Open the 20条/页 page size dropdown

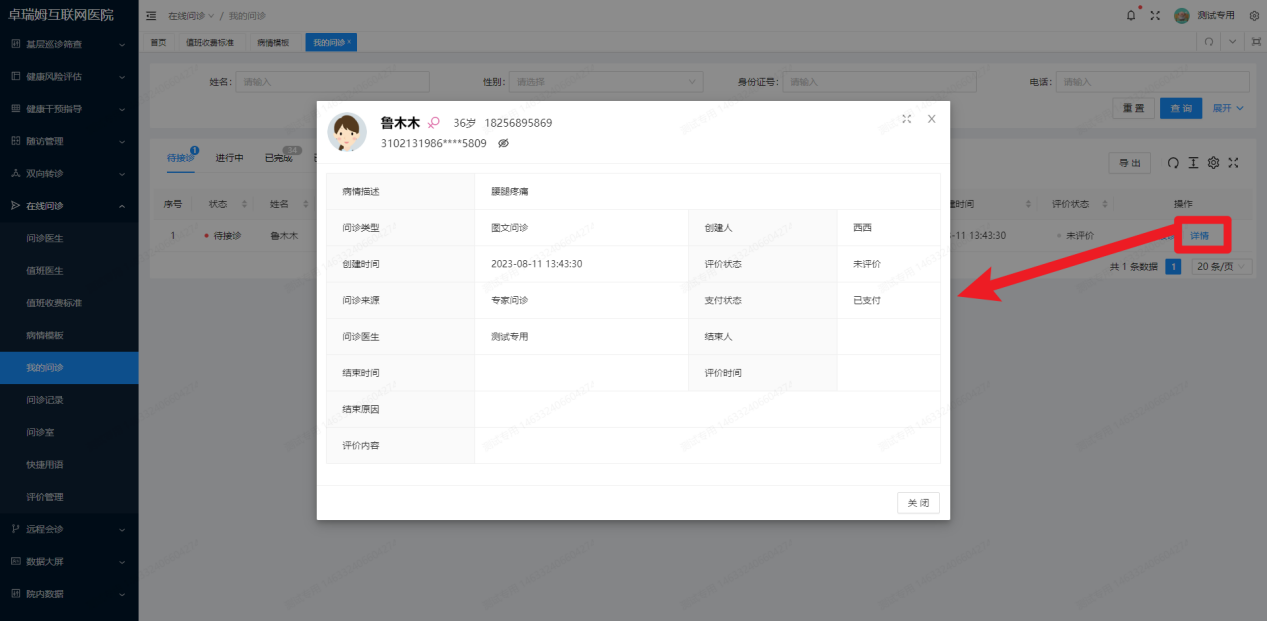[x=1222, y=267]
